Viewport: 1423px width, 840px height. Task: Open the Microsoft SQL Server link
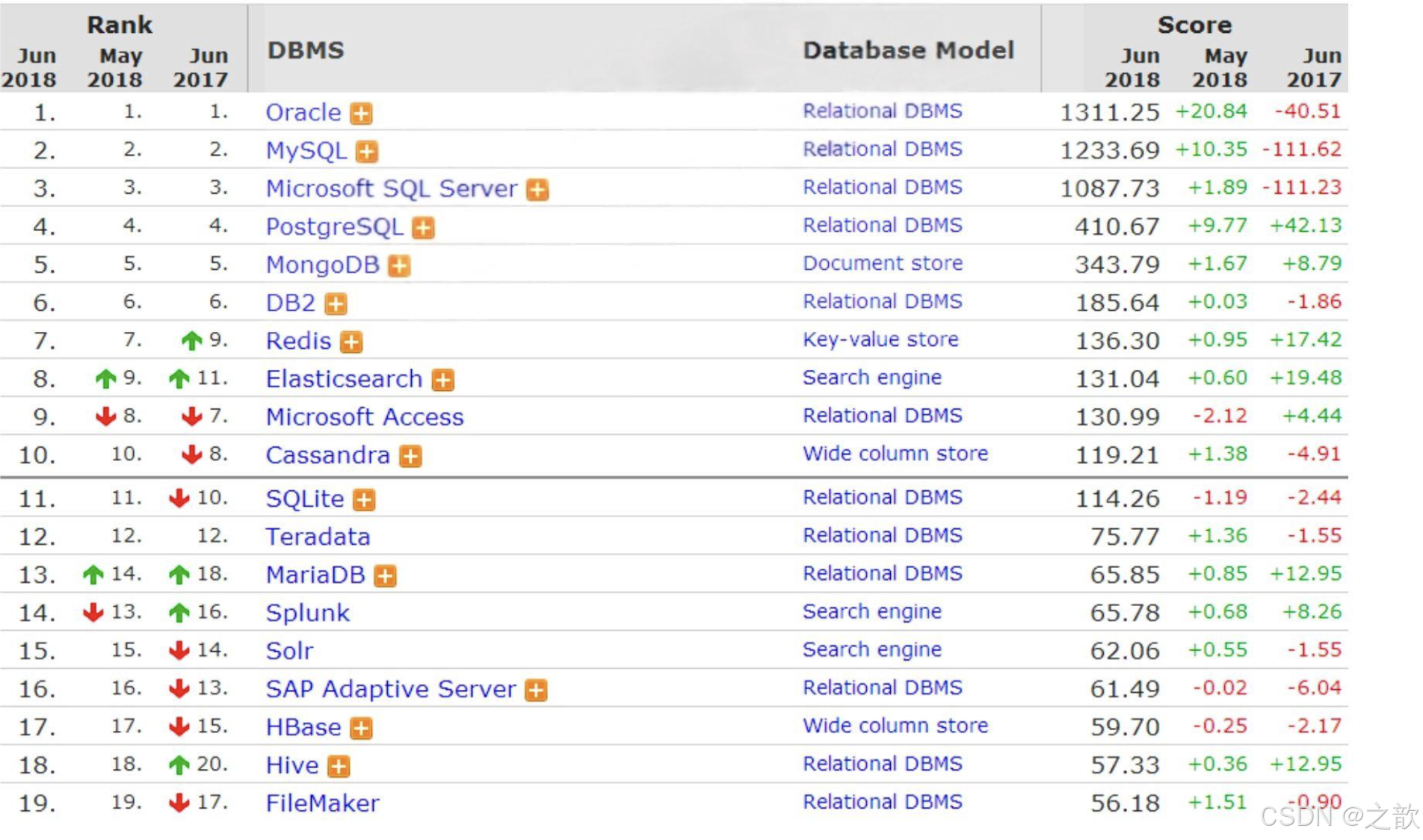click(x=392, y=189)
